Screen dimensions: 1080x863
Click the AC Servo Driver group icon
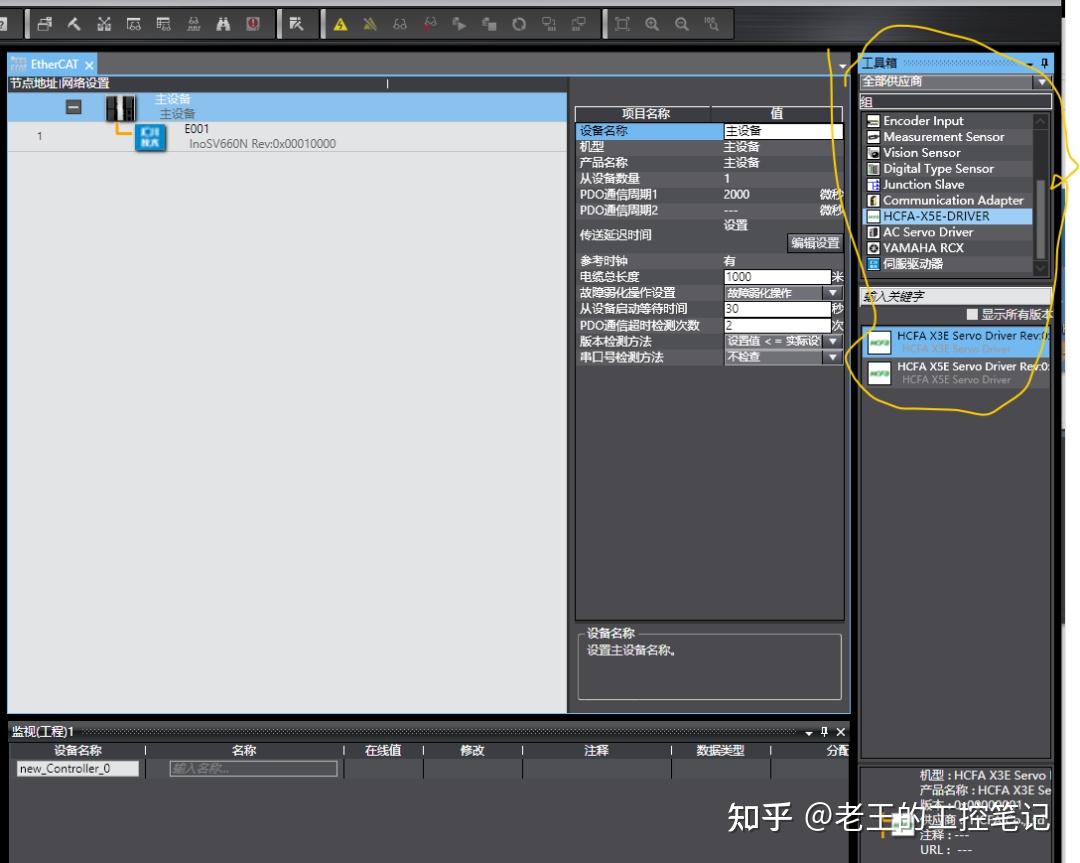pos(875,231)
